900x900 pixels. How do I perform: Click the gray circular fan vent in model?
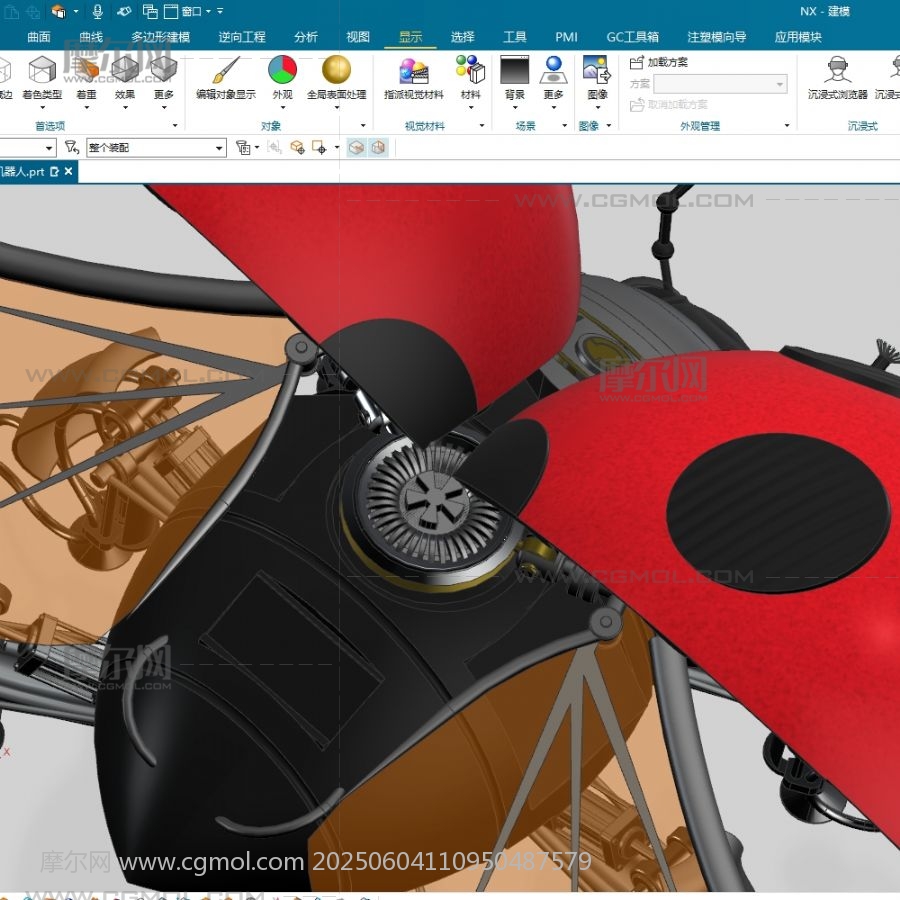[435, 505]
